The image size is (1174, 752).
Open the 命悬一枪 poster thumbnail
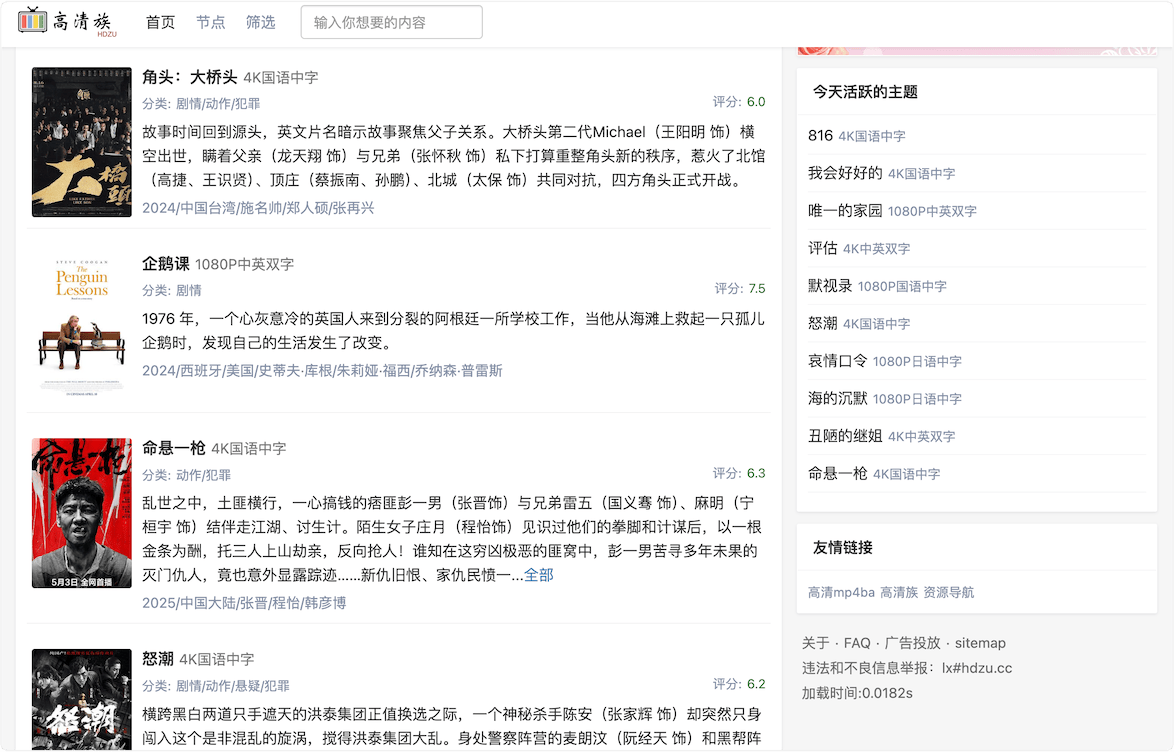click(x=82, y=513)
